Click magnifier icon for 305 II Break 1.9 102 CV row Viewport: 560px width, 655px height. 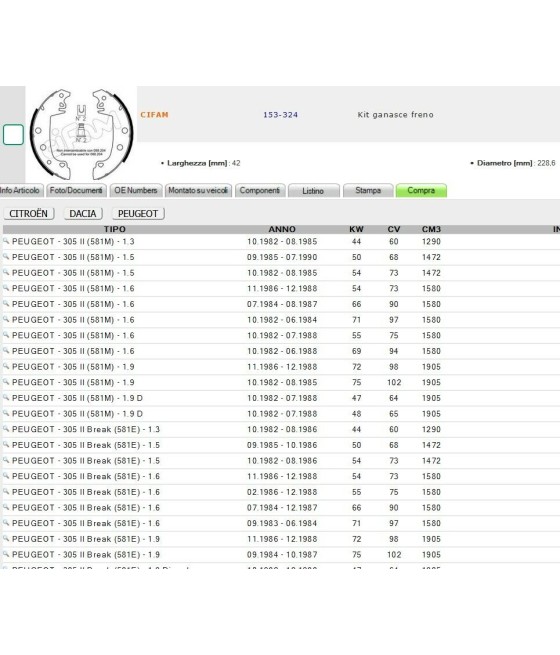coord(6,554)
